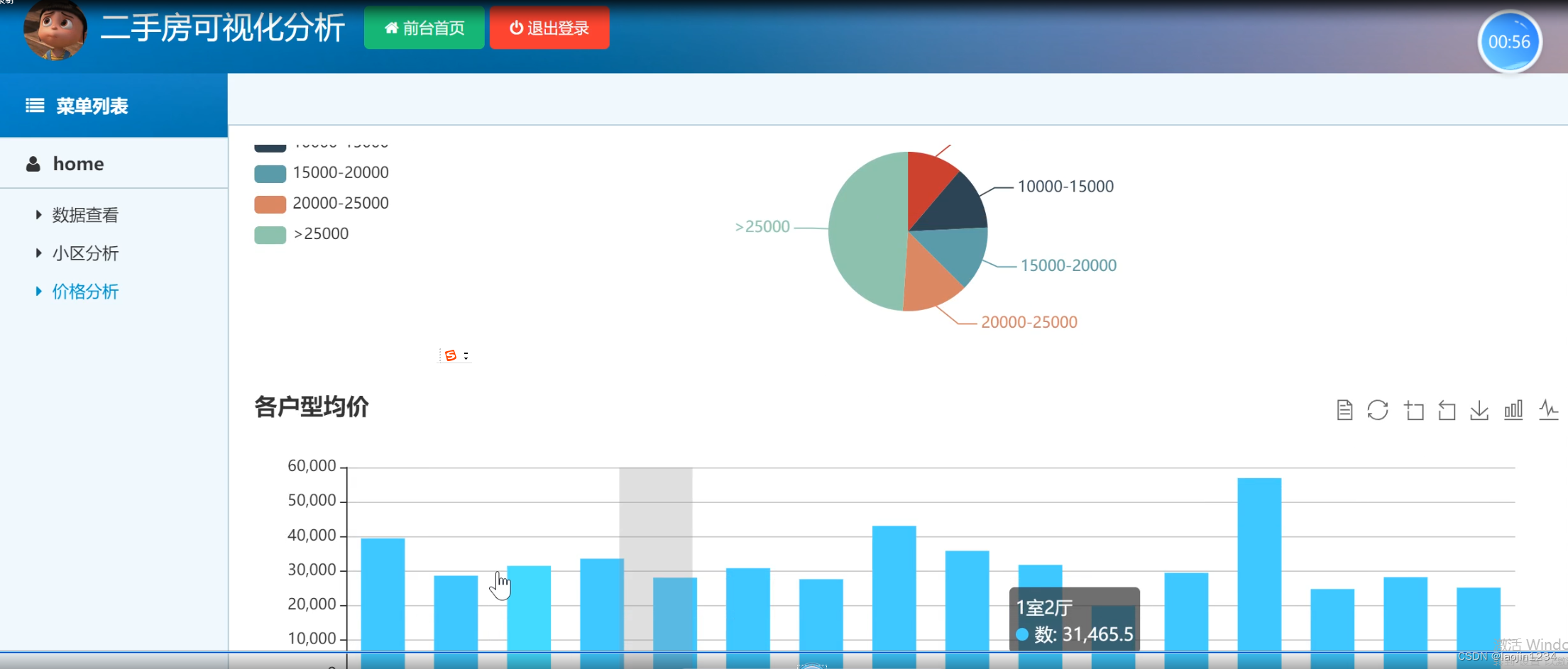The width and height of the screenshot is (1568, 669).
Task: Toggle the 20000-25000 legend item
Action: (322, 204)
